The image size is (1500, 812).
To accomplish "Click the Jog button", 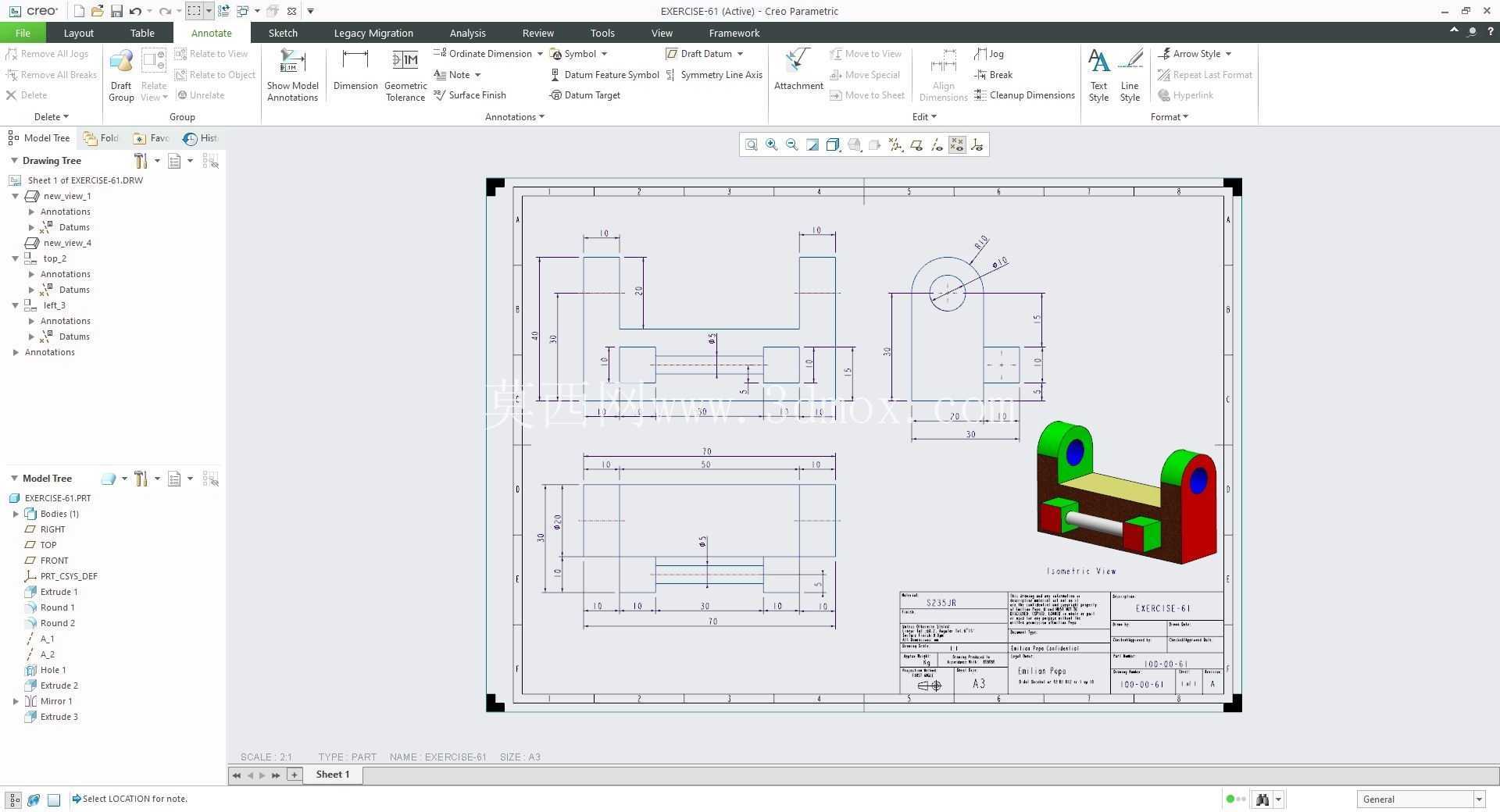I will 989,54.
